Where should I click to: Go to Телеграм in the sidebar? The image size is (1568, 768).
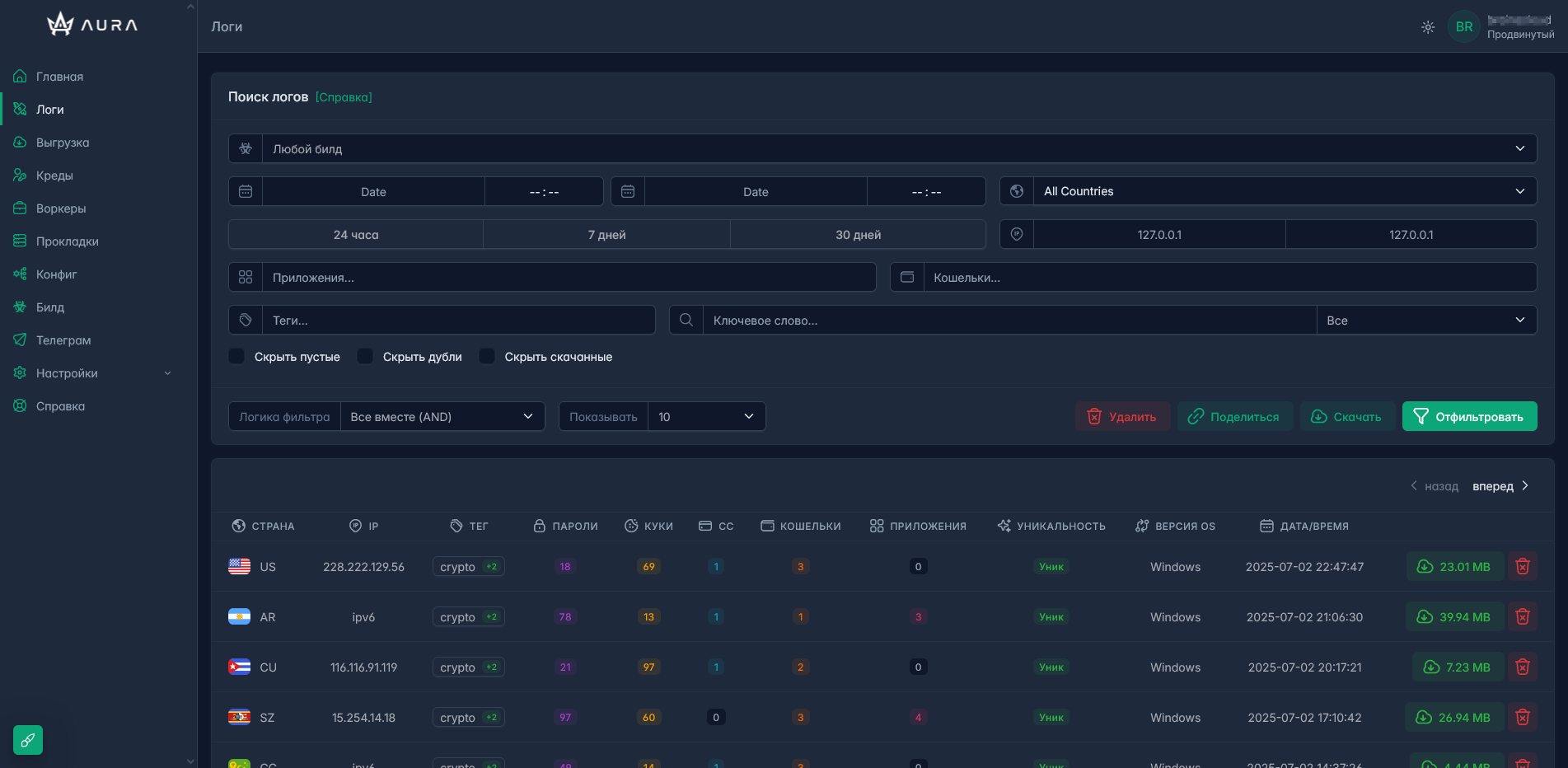(x=63, y=340)
